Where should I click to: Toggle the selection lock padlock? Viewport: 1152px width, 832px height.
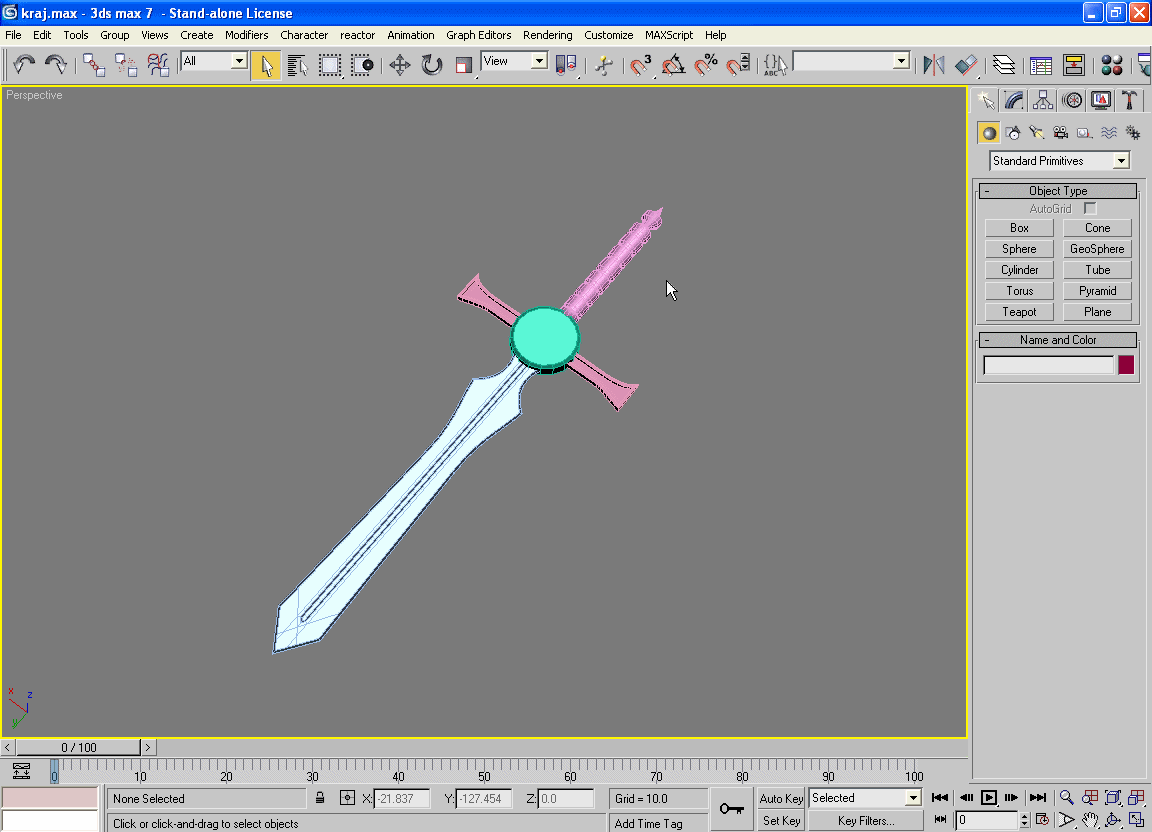(320, 798)
